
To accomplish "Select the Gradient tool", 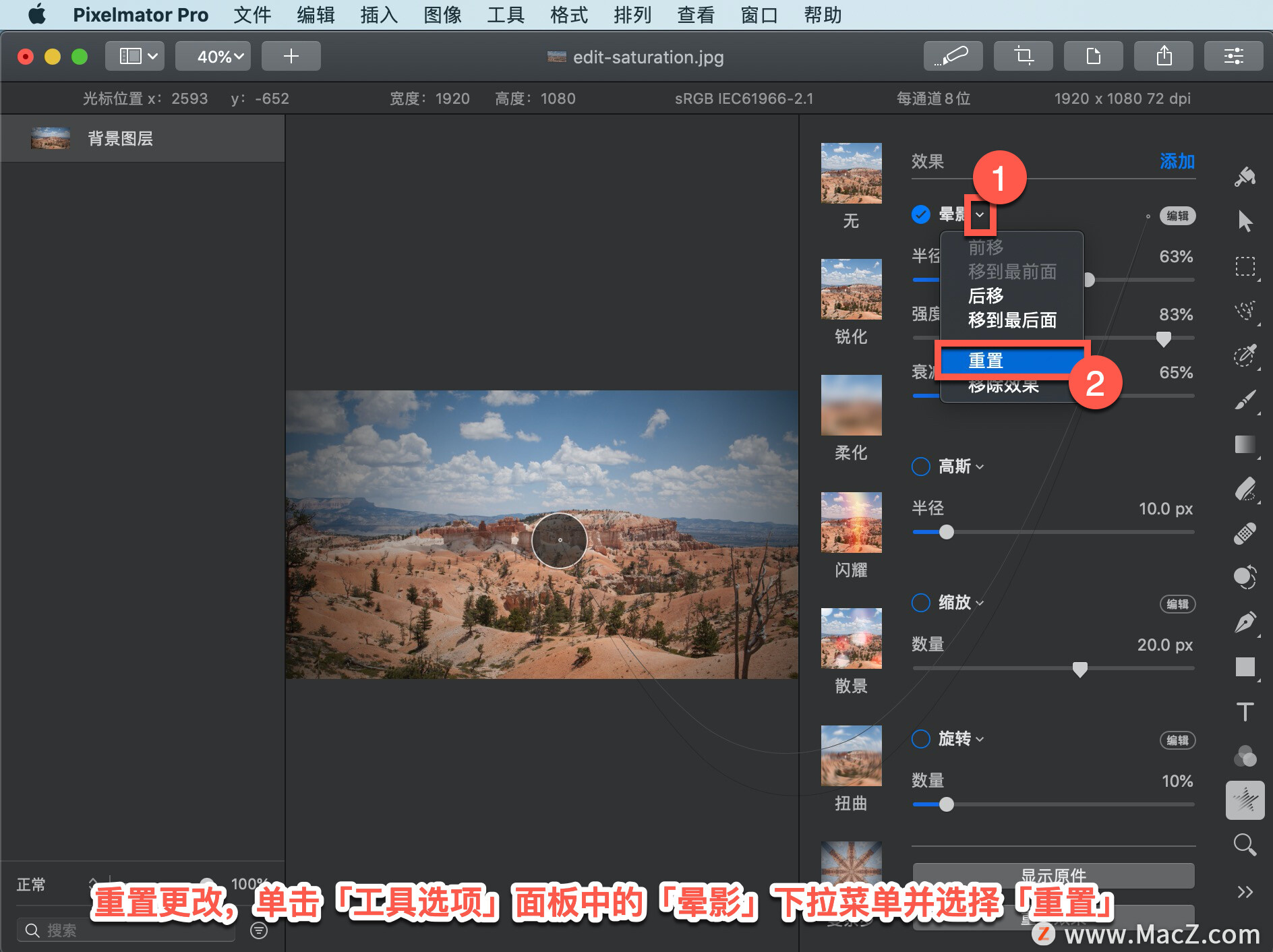I will click(1245, 444).
